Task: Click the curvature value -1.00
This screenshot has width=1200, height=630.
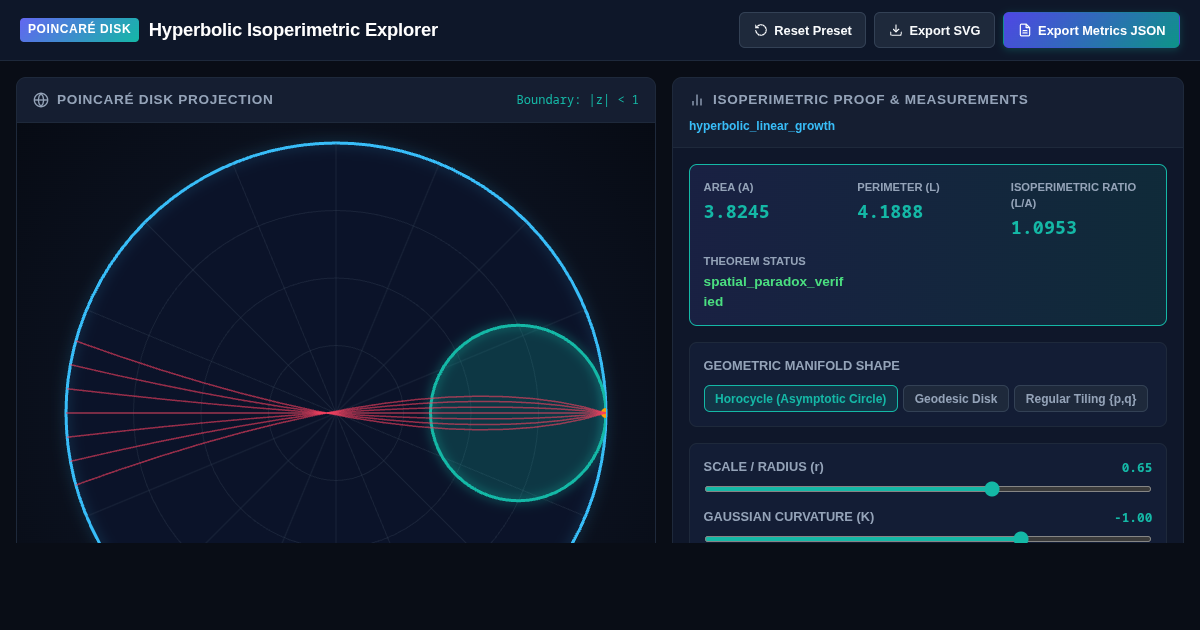Action: coord(1133,518)
